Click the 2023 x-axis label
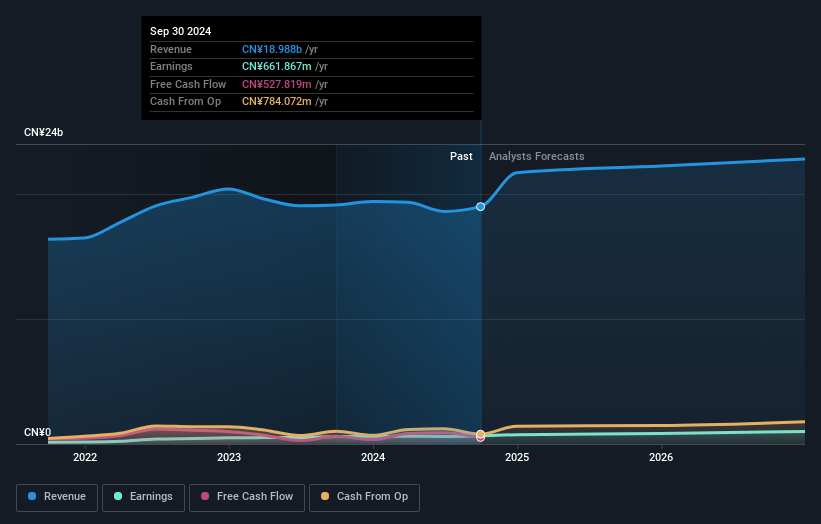 229,457
